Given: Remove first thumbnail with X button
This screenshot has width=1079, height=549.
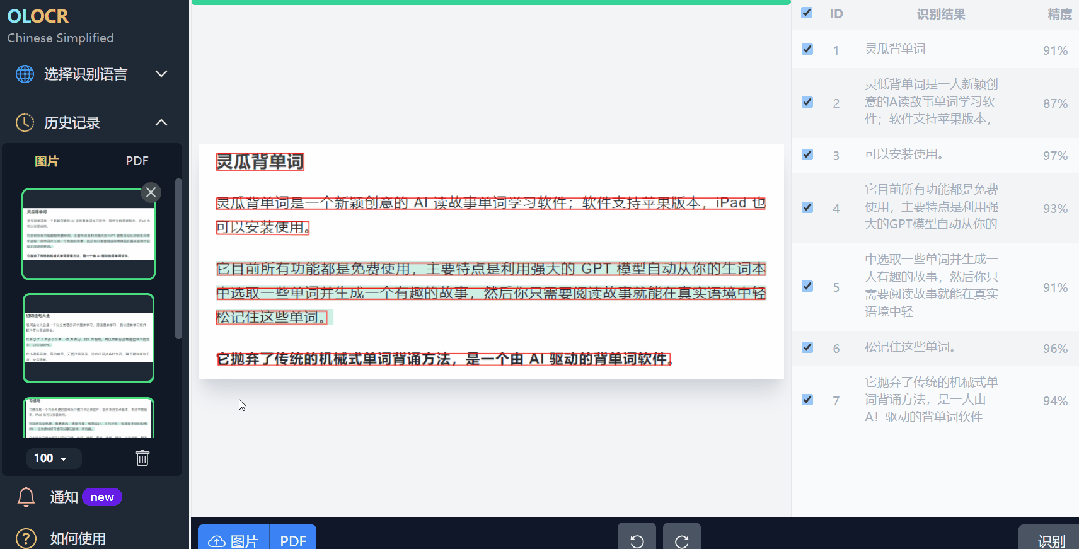Looking at the screenshot, I should pos(151,192).
